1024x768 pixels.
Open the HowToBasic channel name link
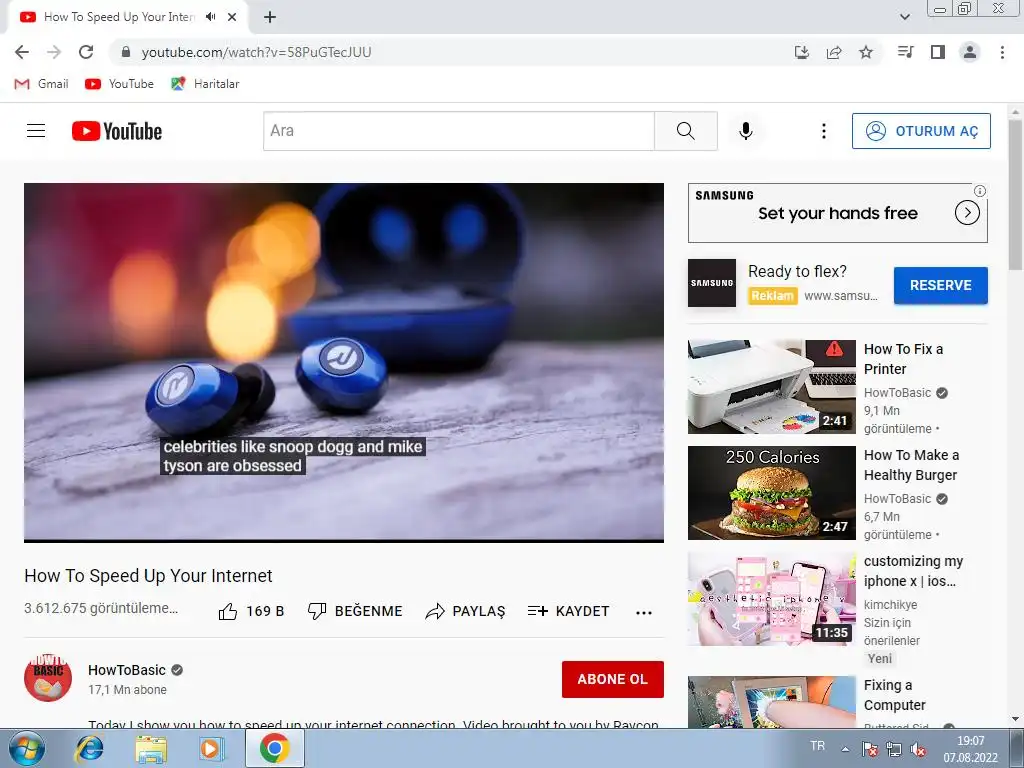coord(127,670)
